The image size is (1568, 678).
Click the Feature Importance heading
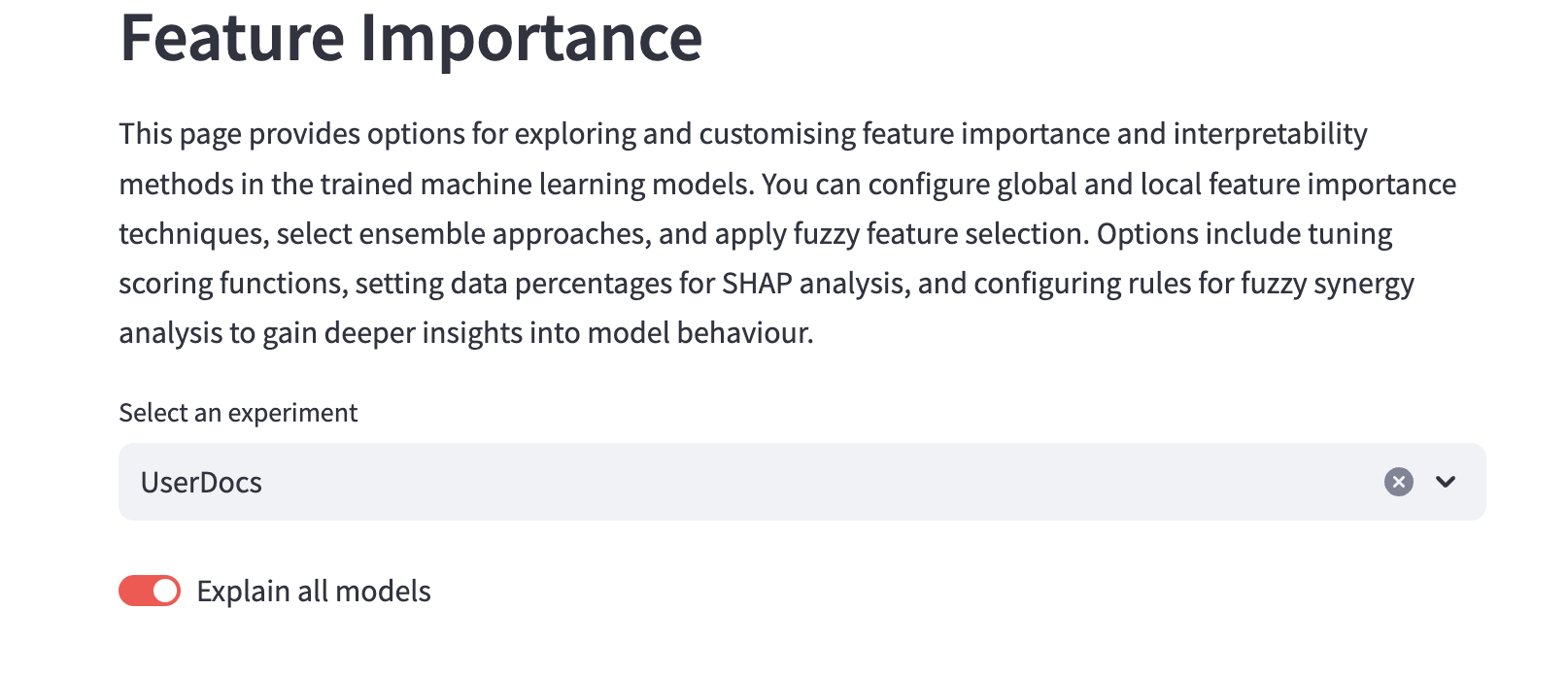pos(410,39)
